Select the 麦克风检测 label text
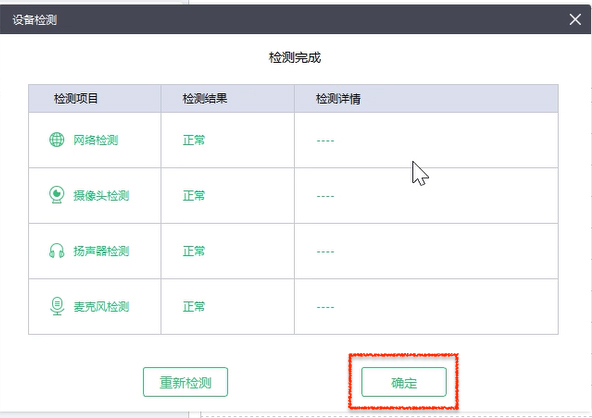Image resolution: width=592 pixels, height=418 pixels. point(101,307)
